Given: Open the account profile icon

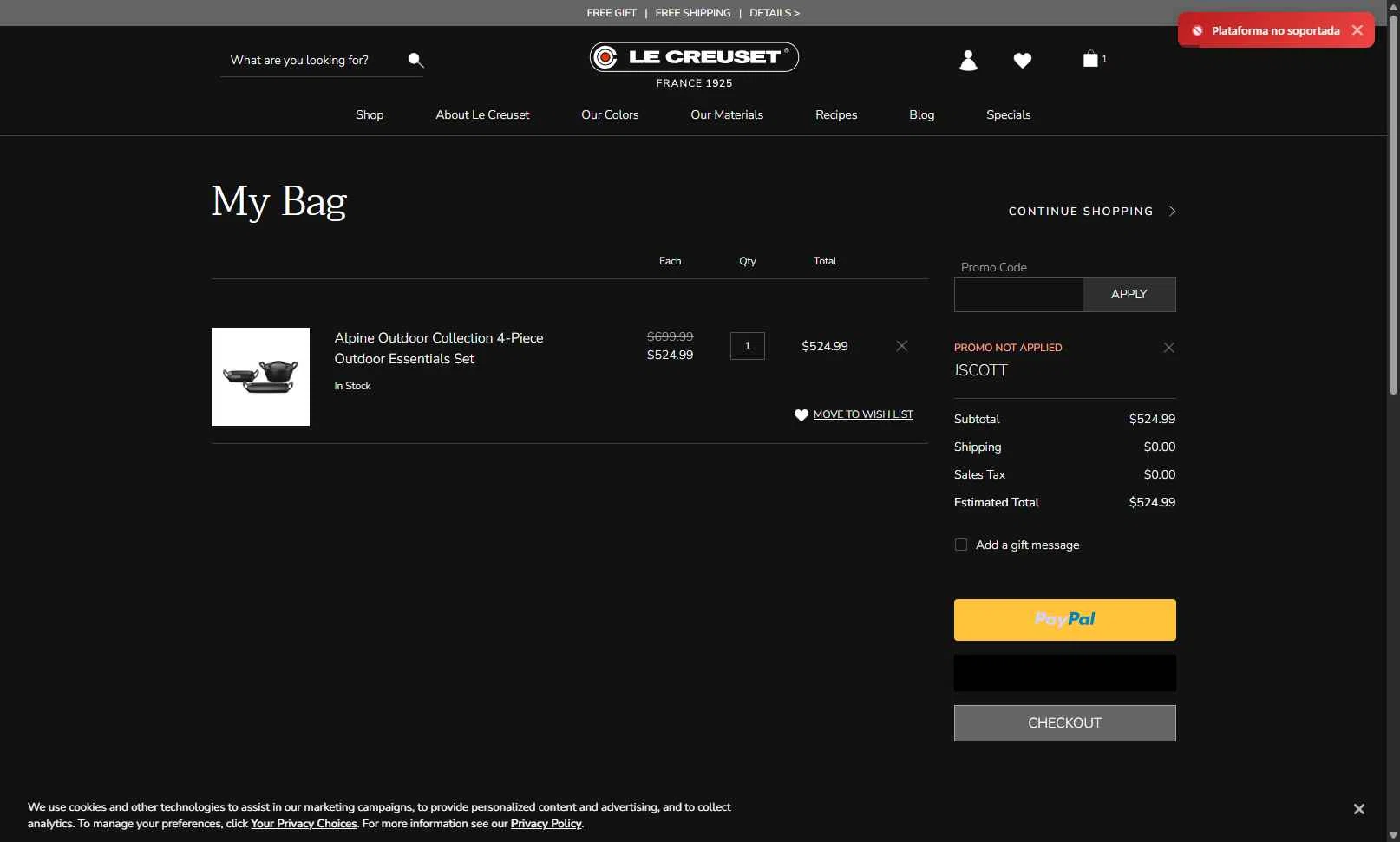Looking at the screenshot, I should 968,60.
